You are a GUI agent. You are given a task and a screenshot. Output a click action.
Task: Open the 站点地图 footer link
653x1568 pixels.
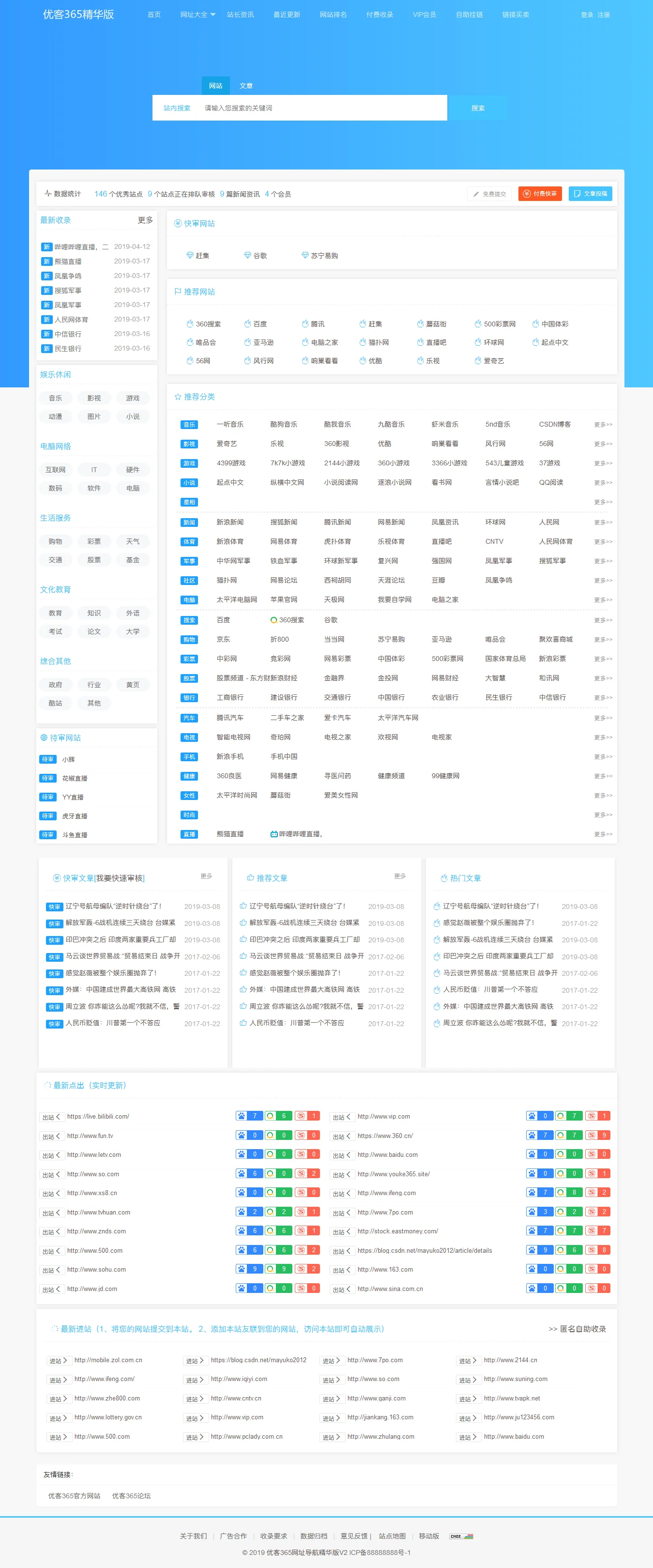(x=392, y=1536)
